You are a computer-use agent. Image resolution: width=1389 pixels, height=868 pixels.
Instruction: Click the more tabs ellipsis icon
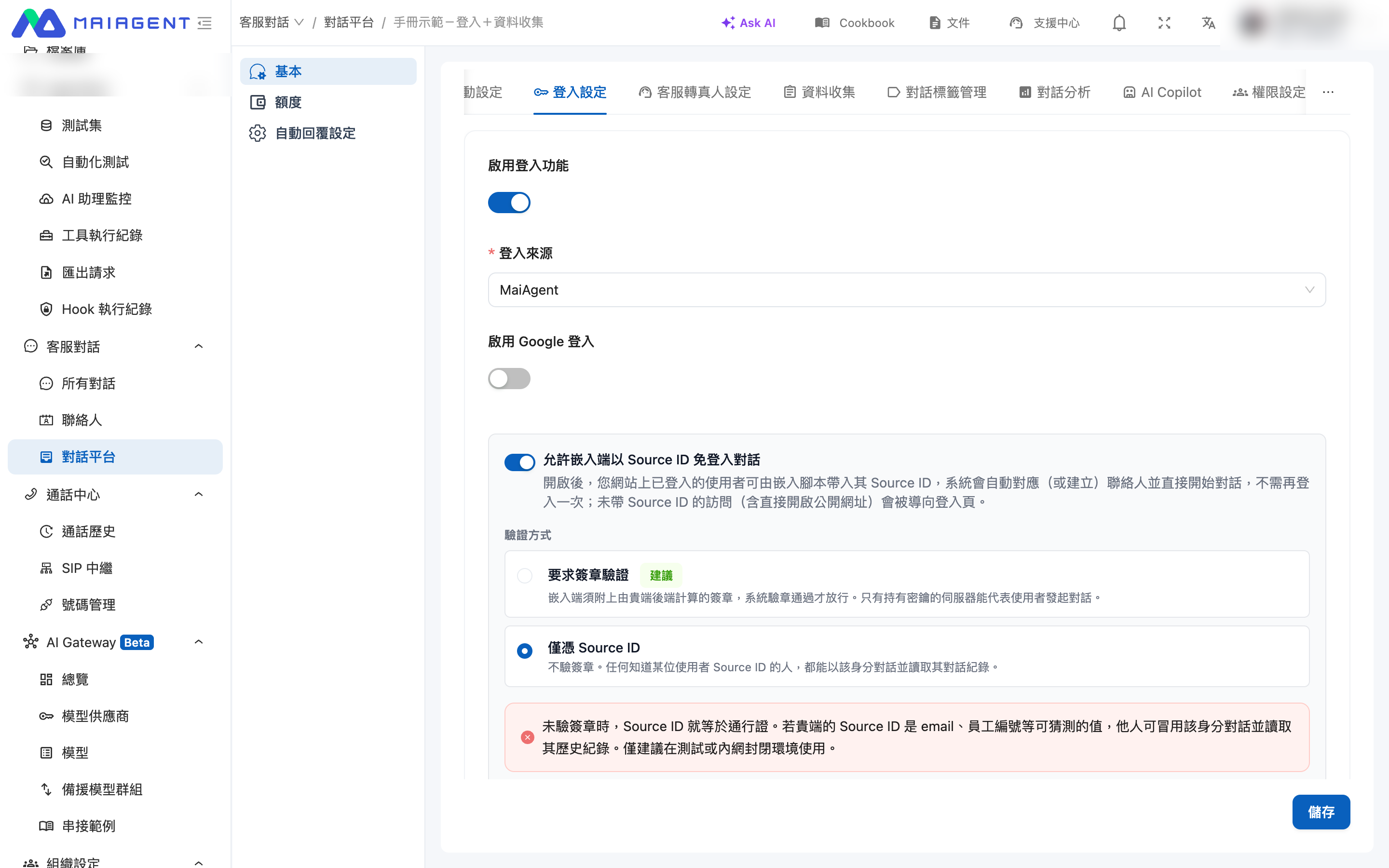point(1328,92)
